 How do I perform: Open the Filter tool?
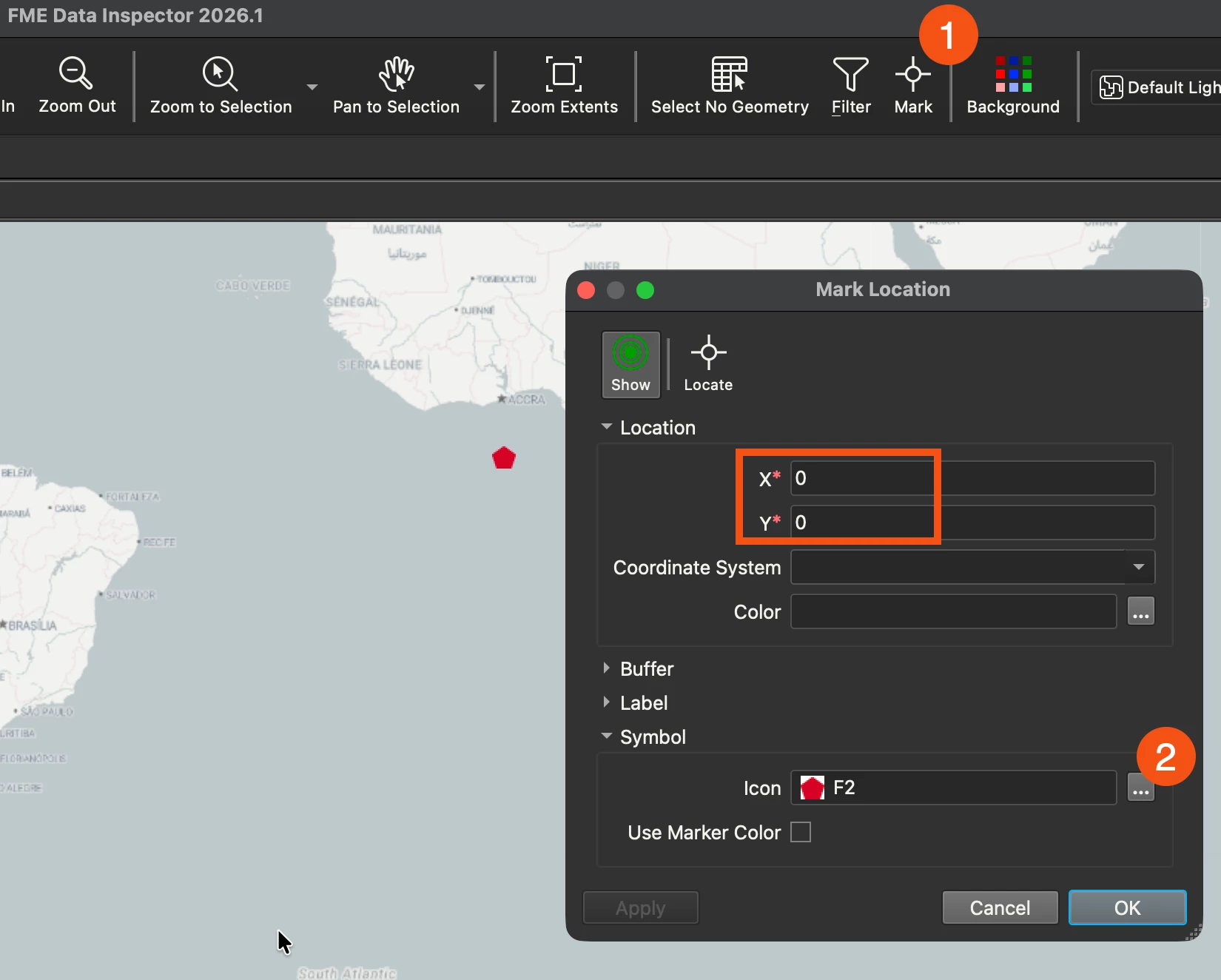coord(851,85)
